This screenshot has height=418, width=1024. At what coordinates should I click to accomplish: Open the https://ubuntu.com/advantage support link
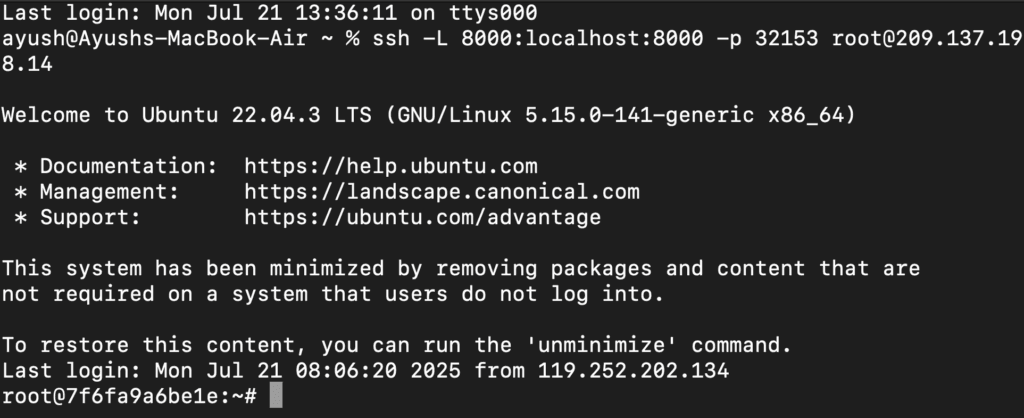(423, 217)
